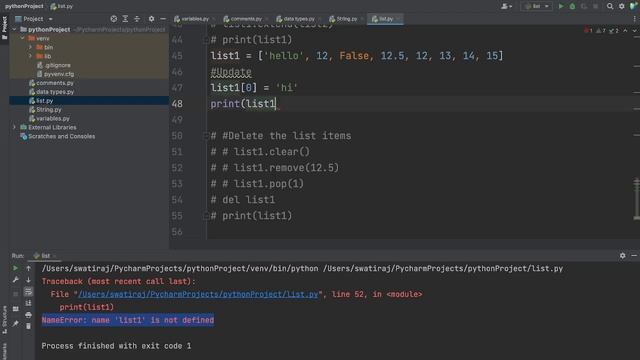
Task: Open Search Everywhere magnifier icon
Action: pyautogui.click(x=610, y=6)
